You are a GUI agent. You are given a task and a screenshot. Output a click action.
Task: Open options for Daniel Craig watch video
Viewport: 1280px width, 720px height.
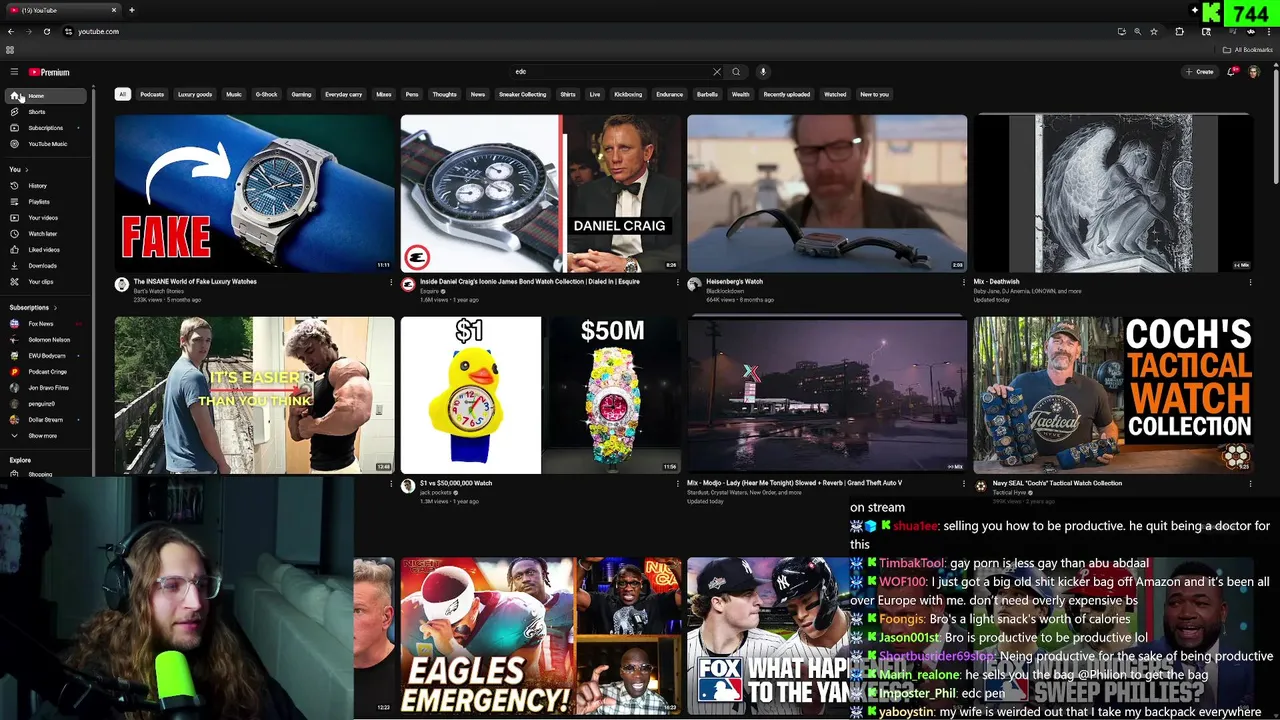(677, 282)
